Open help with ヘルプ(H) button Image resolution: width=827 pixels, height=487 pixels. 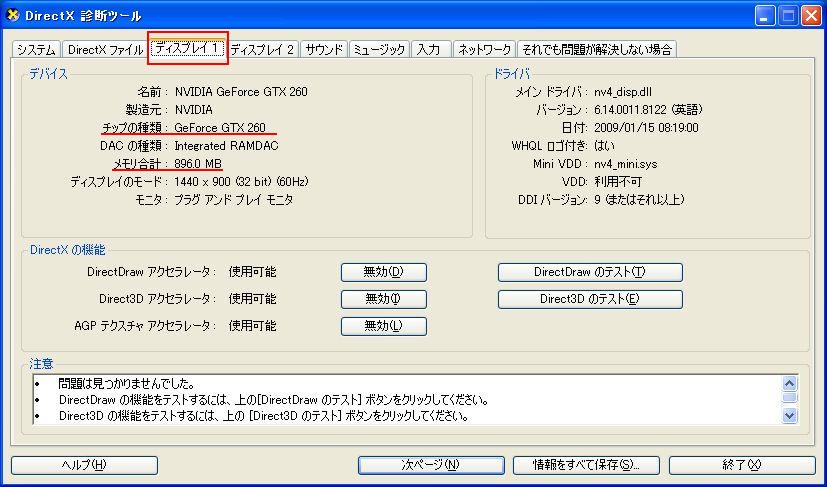click(x=84, y=465)
